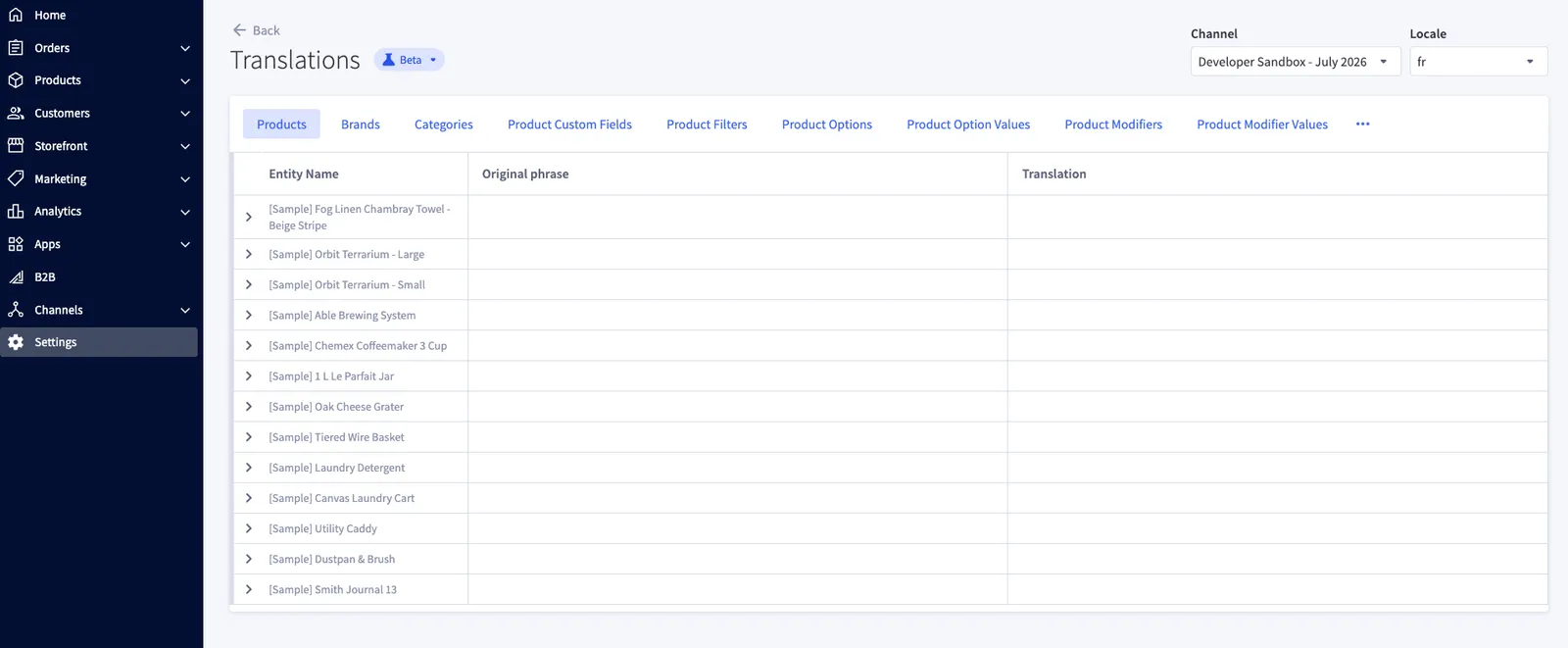Click the Apps grid icon
1568x648 pixels.
coord(16,244)
